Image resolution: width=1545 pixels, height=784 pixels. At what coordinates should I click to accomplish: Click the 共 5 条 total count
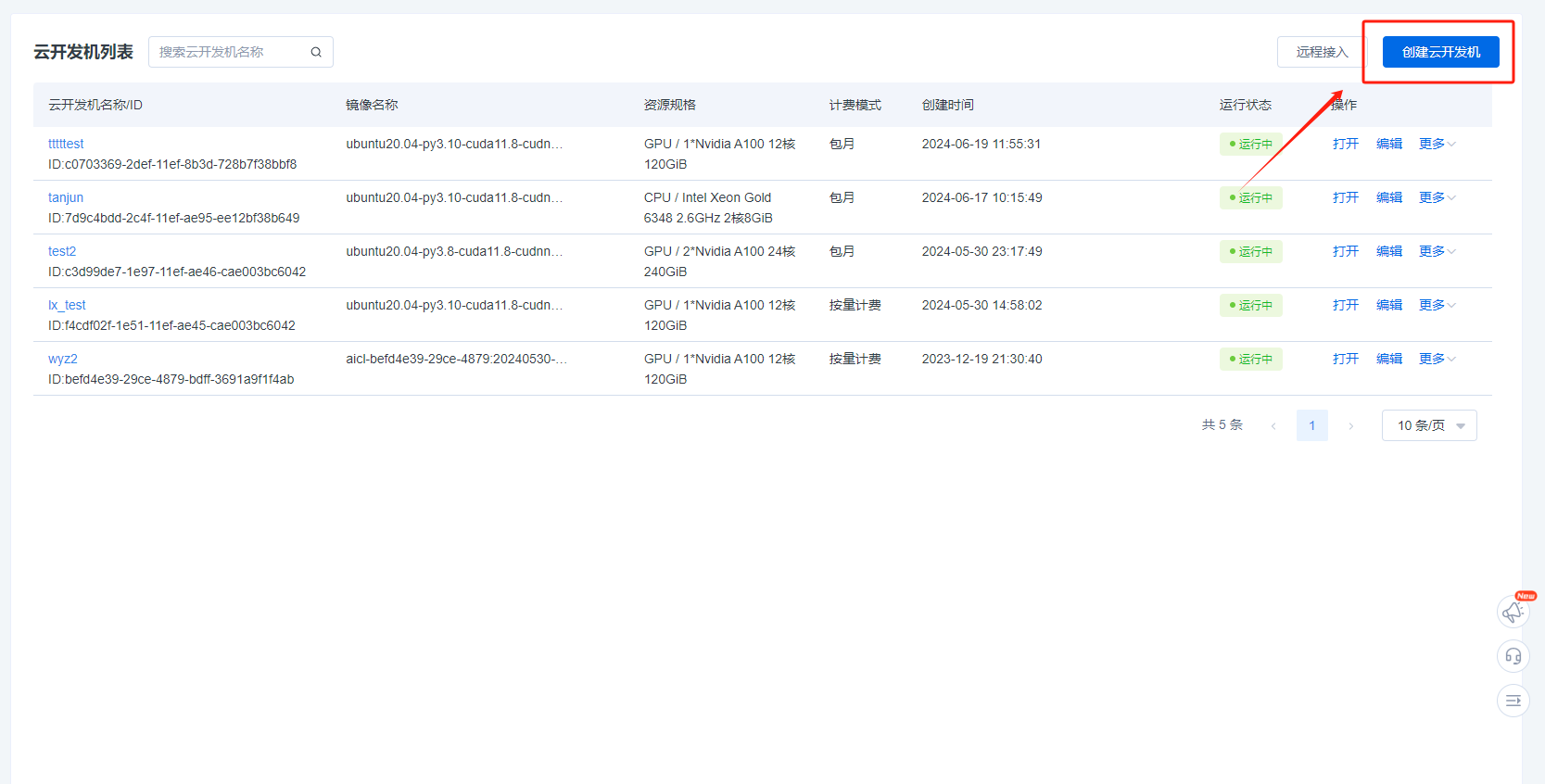[x=1222, y=425]
